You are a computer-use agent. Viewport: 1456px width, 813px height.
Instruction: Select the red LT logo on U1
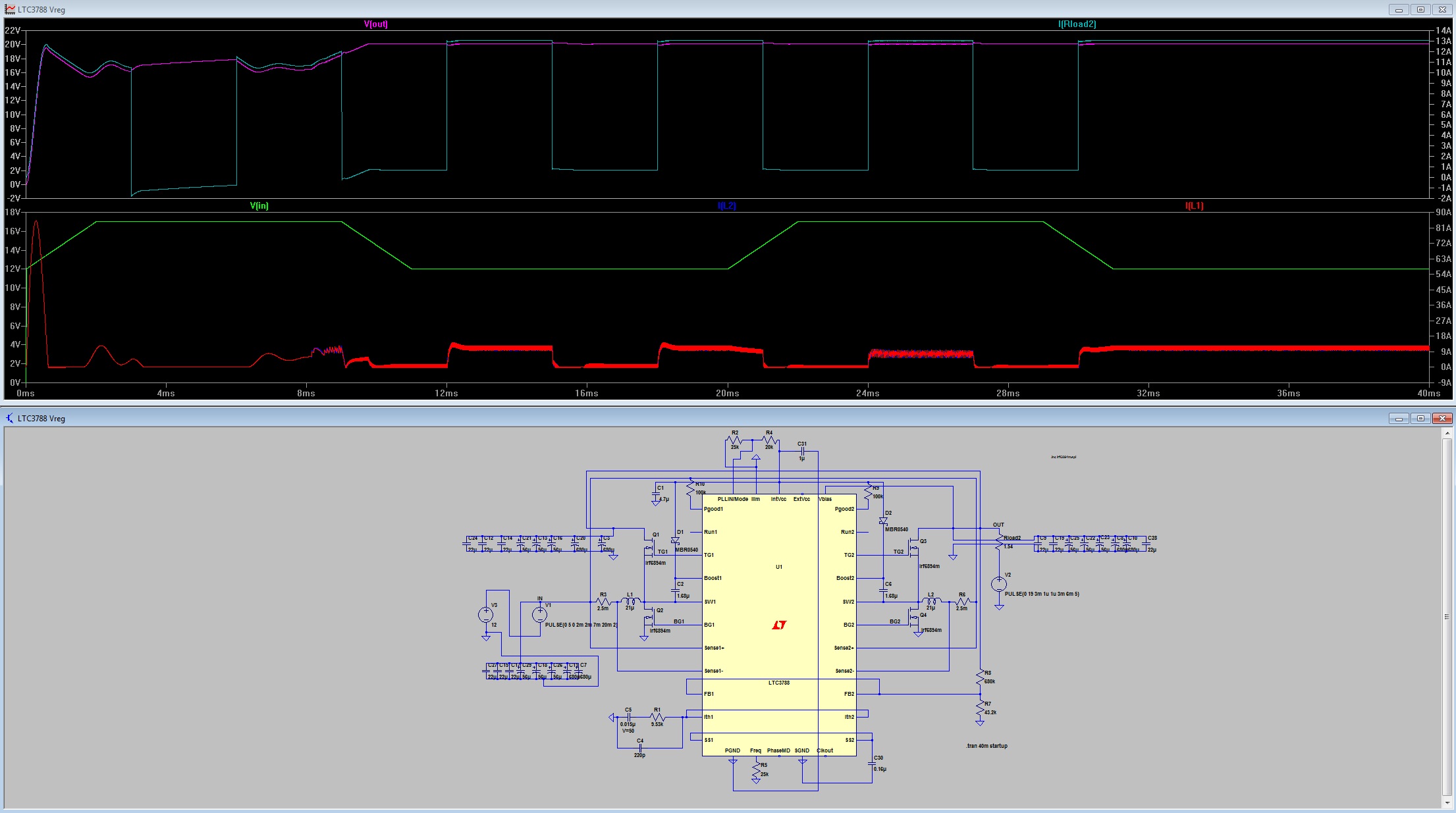(779, 625)
